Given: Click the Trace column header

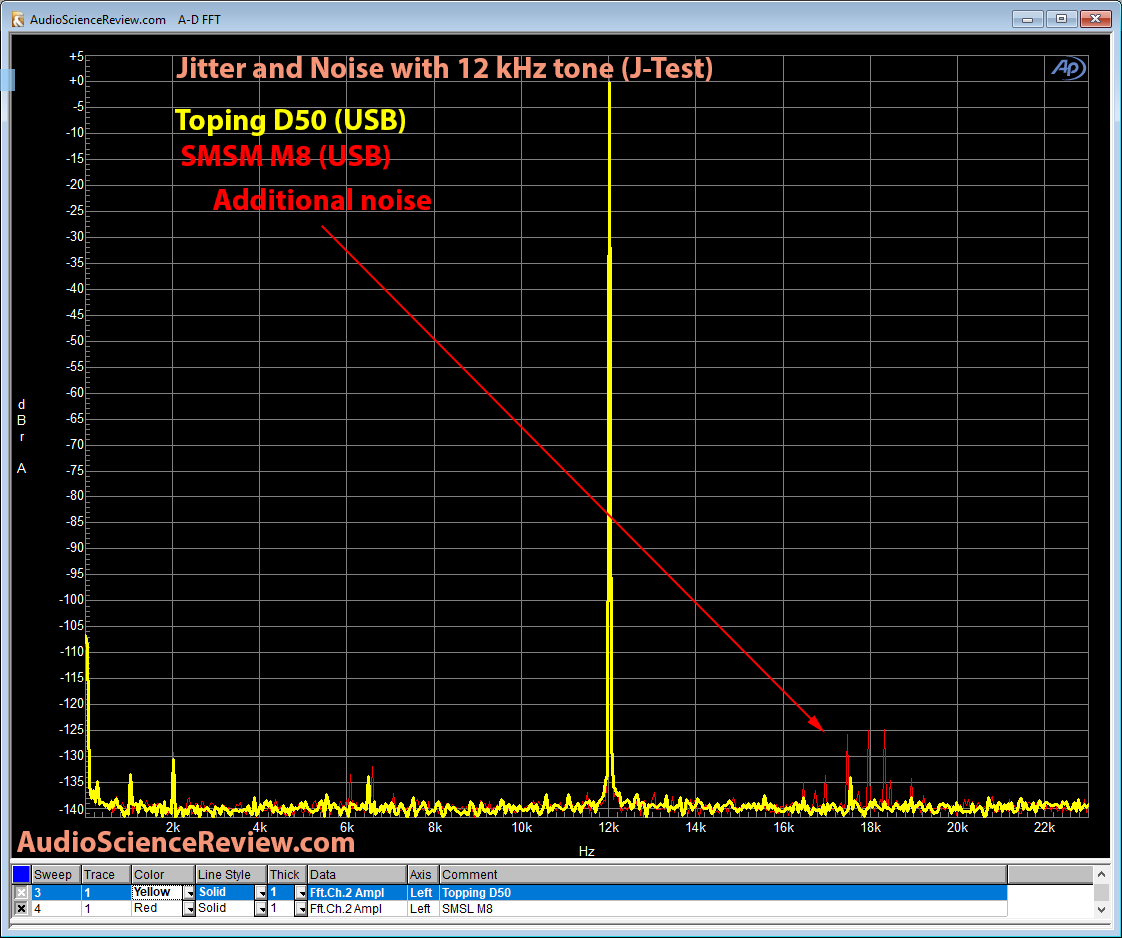Looking at the screenshot, I should tap(106, 874).
